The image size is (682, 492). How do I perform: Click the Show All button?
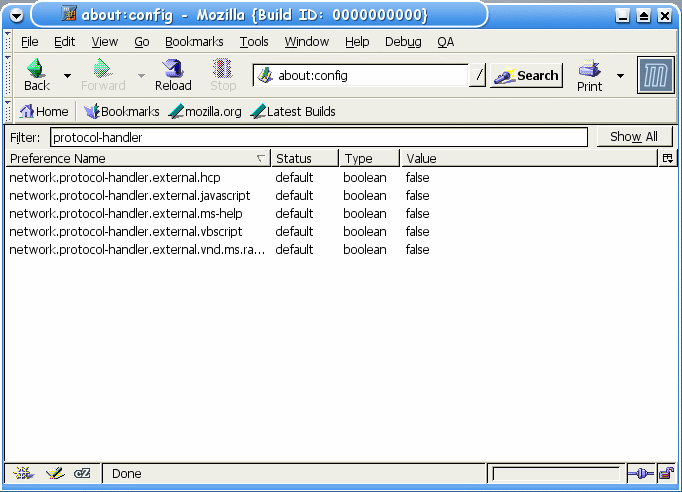(x=634, y=137)
